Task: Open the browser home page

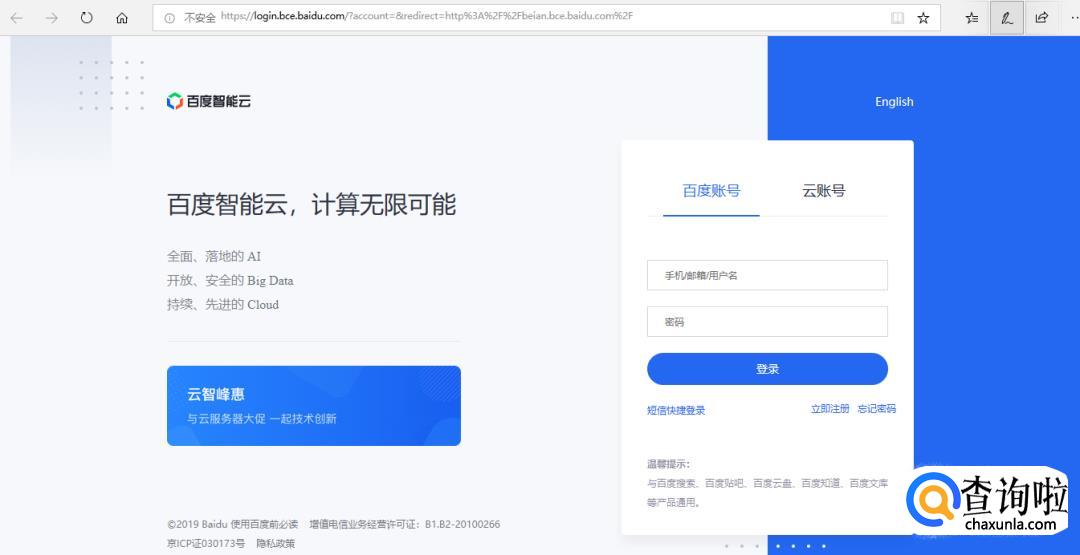Action: point(122,18)
